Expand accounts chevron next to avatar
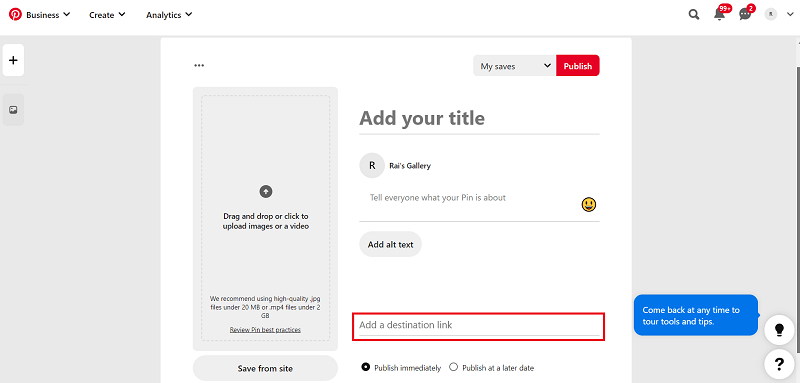 pyautogui.click(x=790, y=15)
